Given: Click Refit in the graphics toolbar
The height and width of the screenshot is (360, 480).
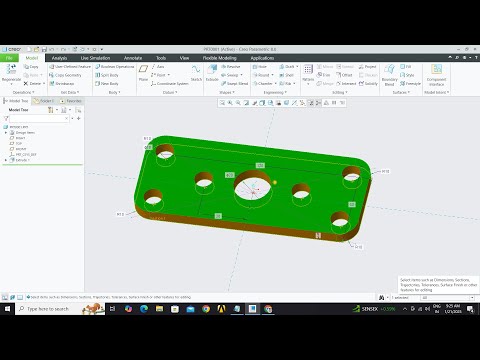Looking at the screenshot, I should (x=222, y=103).
